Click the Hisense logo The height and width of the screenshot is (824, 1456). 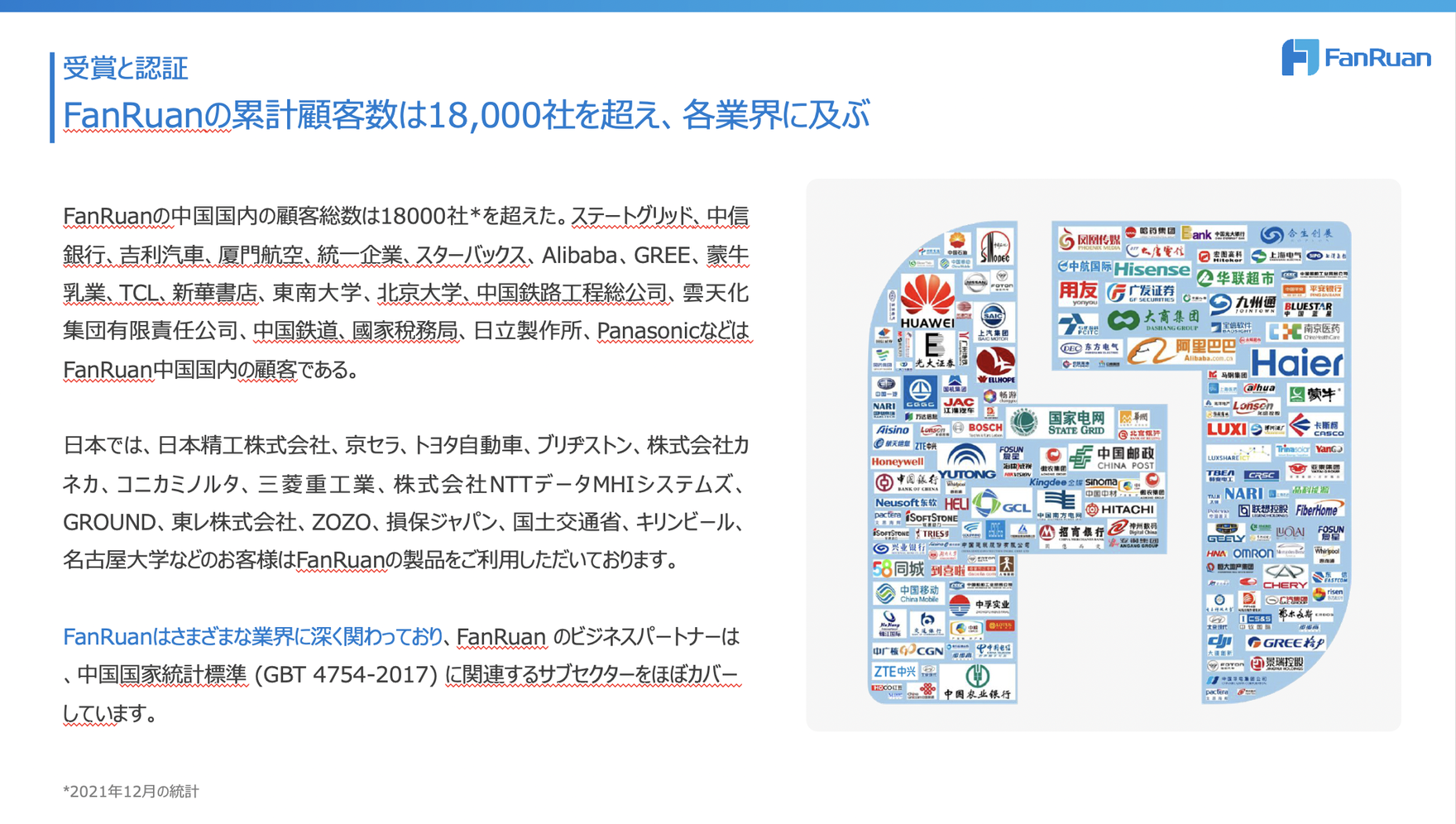pos(1151,269)
